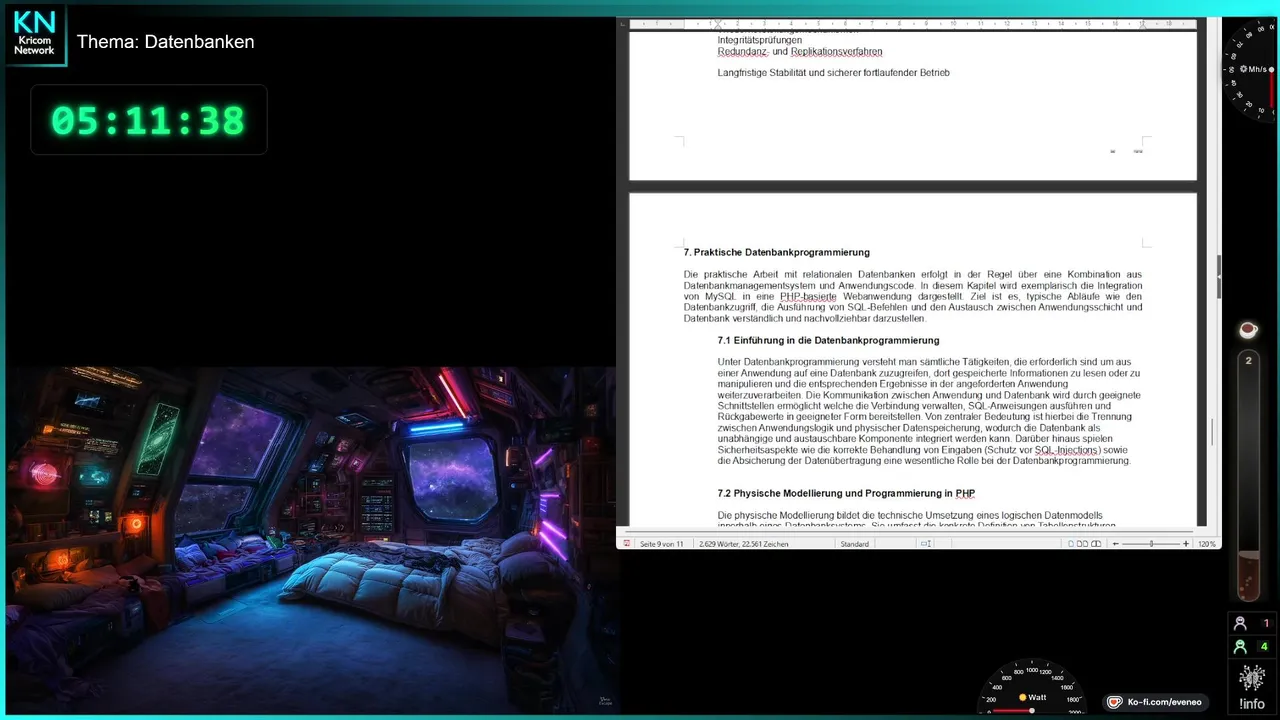This screenshot has height=720, width=1280.
Task: Click the coffee cup icon on right panel
Action: tap(1248, 329)
